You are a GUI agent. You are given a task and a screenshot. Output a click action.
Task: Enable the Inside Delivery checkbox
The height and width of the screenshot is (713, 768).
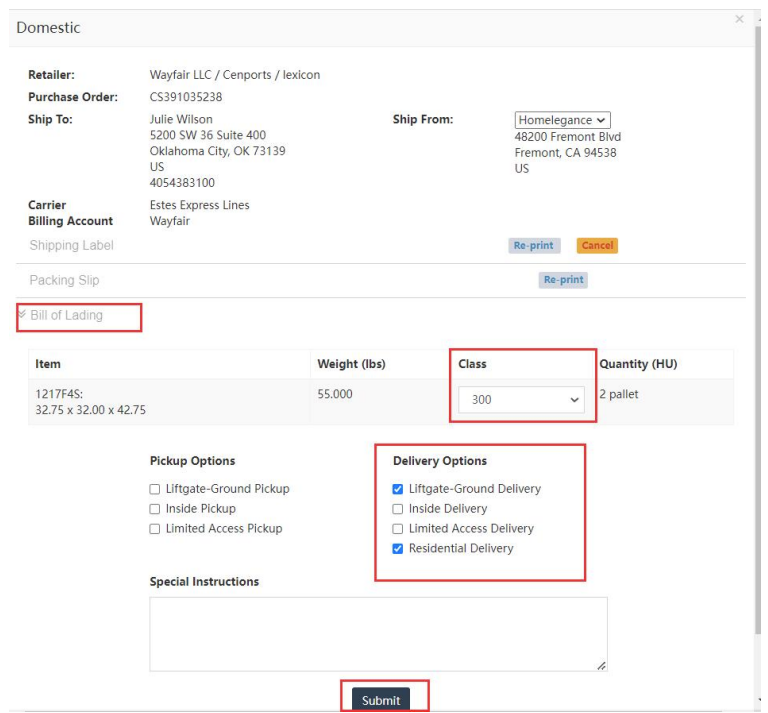point(398,509)
